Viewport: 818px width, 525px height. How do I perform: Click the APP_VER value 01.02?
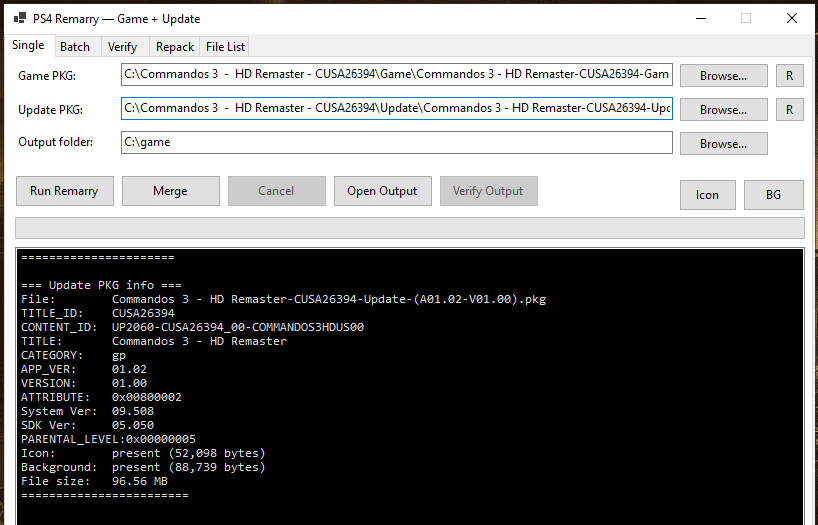[x=129, y=369]
